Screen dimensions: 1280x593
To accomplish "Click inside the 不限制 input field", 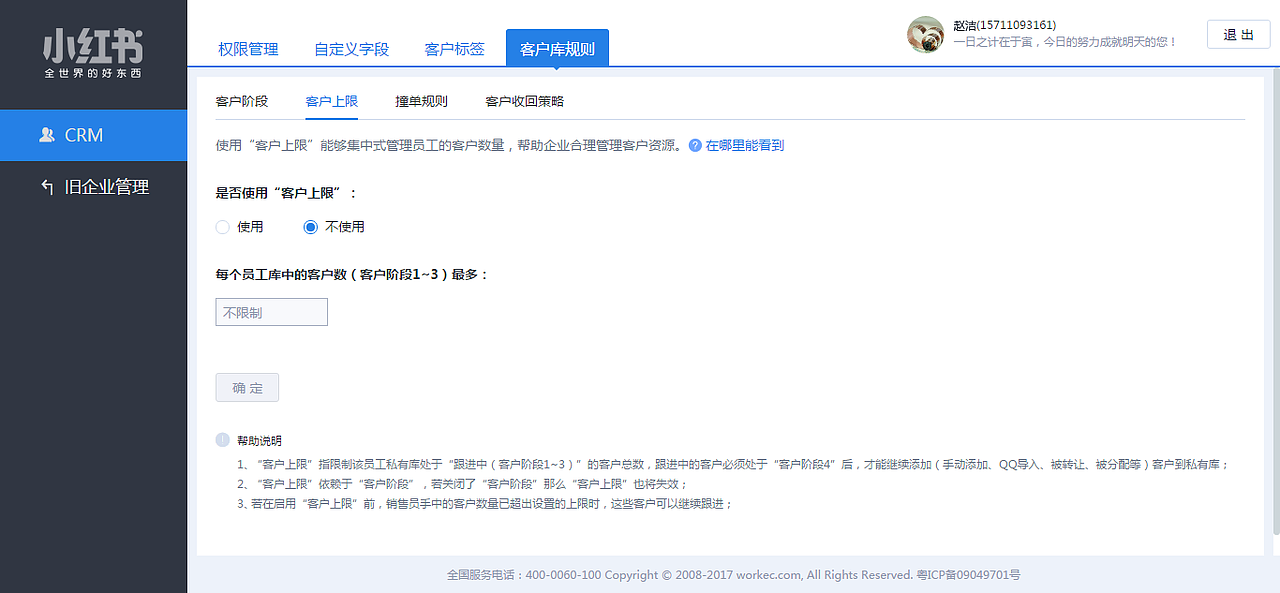I will pos(271,311).
